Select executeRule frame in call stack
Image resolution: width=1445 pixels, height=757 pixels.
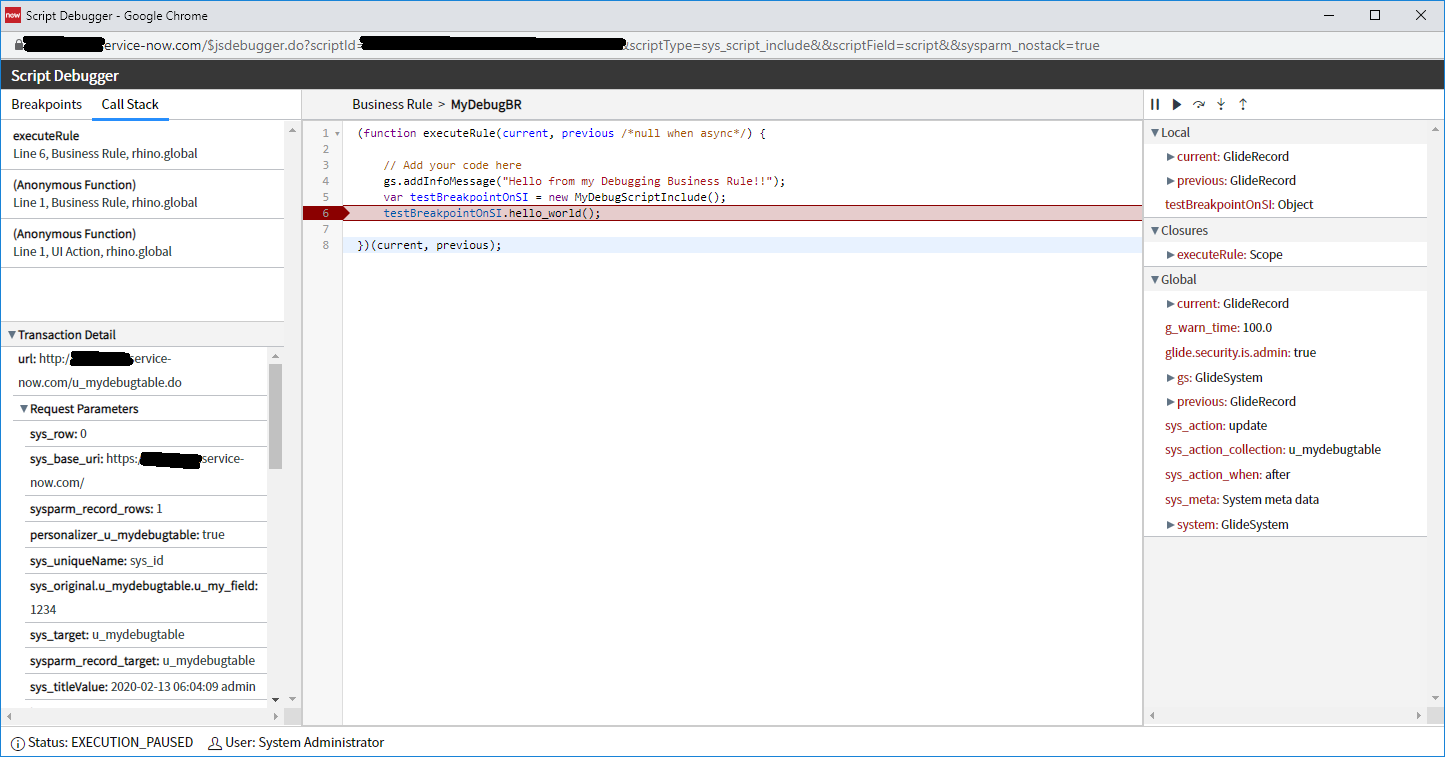pyautogui.click(x=142, y=144)
